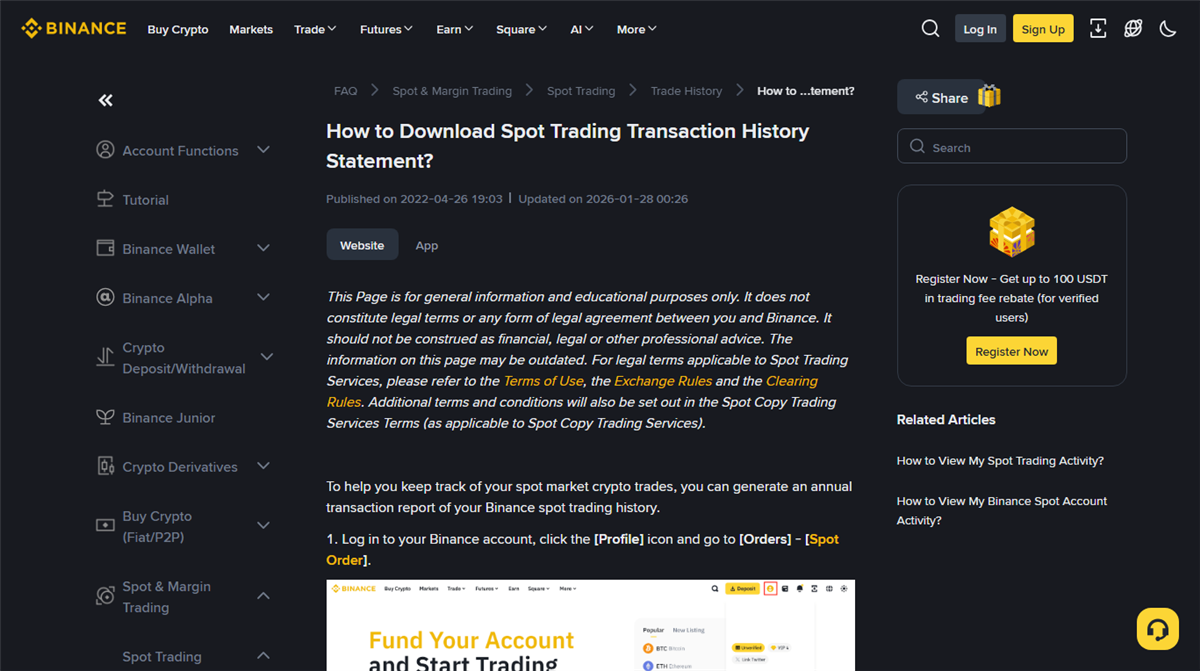Image resolution: width=1200 pixels, height=671 pixels.
Task: Click the Register promo cube image
Action: pyautogui.click(x=1012, y=232)
